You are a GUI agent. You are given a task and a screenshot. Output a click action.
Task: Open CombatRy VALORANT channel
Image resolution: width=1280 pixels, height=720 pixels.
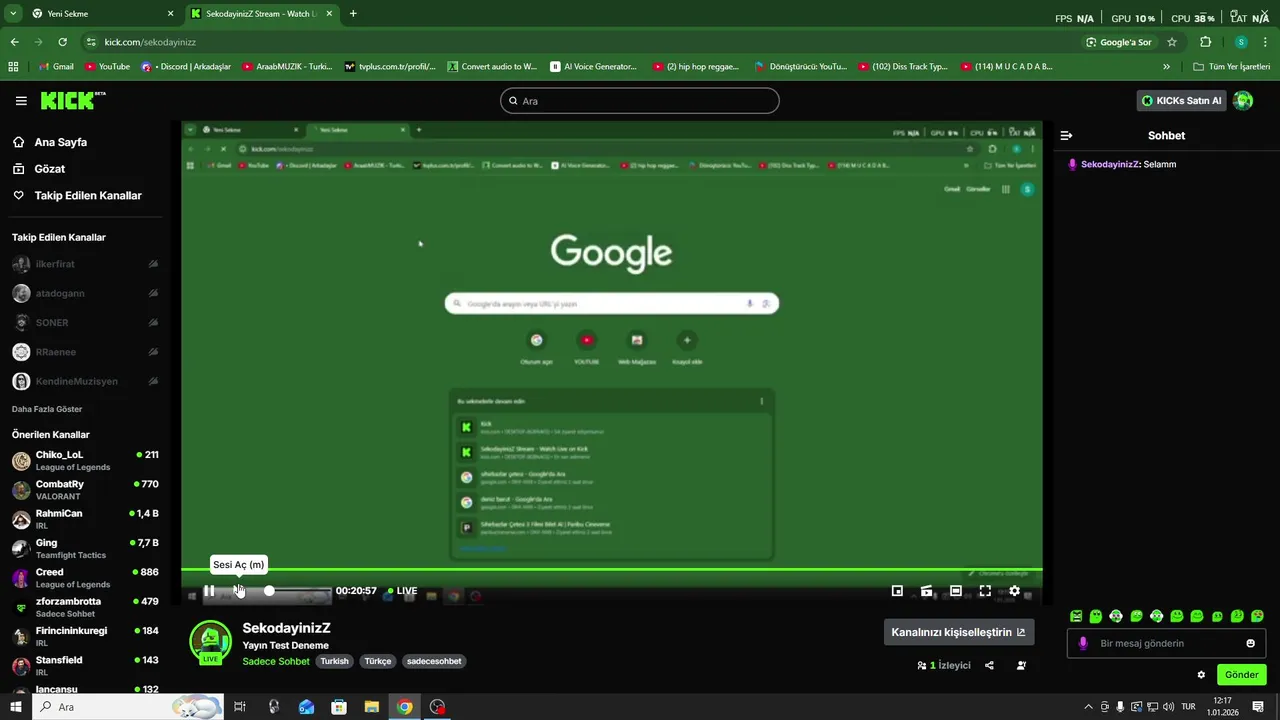[x=85, y=490]
